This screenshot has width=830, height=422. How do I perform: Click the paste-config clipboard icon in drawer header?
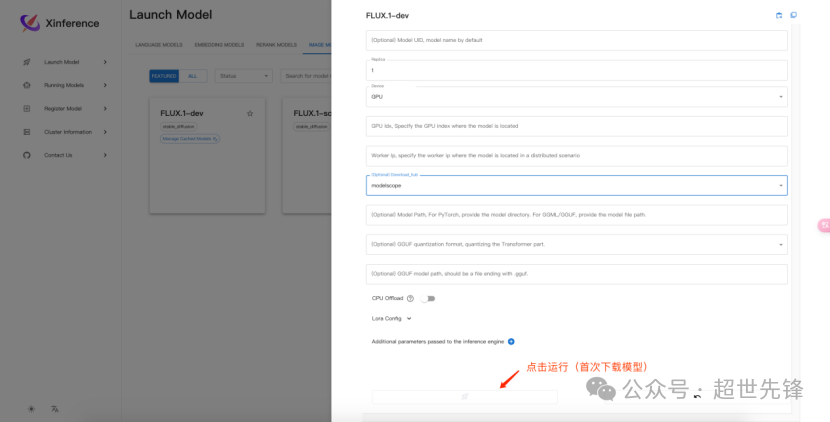[x=779, y=15]
